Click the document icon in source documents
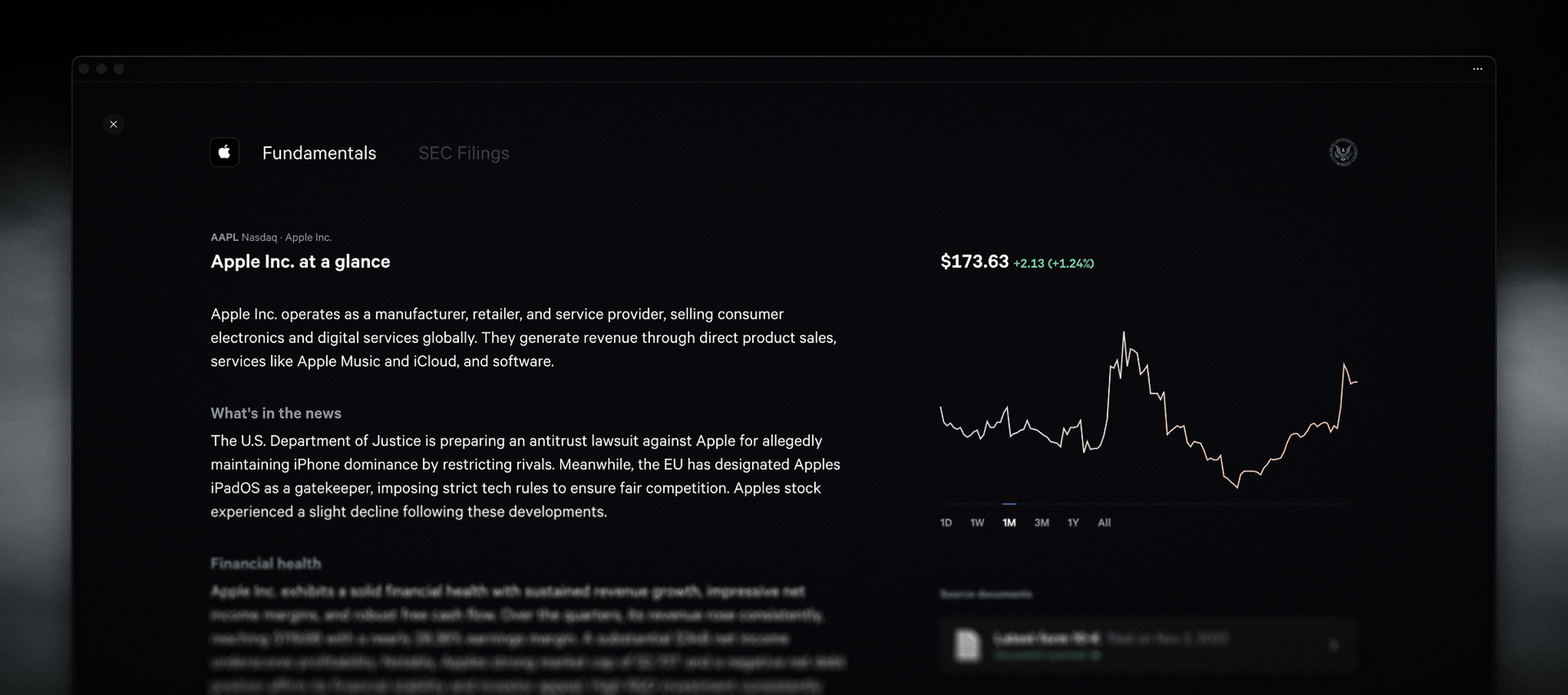1568x695 pixels. (x=968, y=645)
